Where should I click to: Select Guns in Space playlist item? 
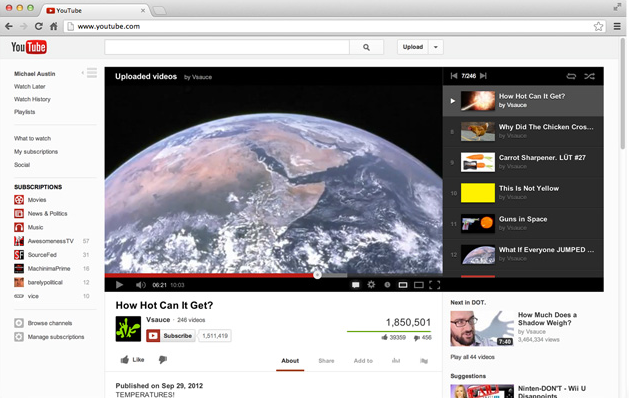tap(523, 223)
